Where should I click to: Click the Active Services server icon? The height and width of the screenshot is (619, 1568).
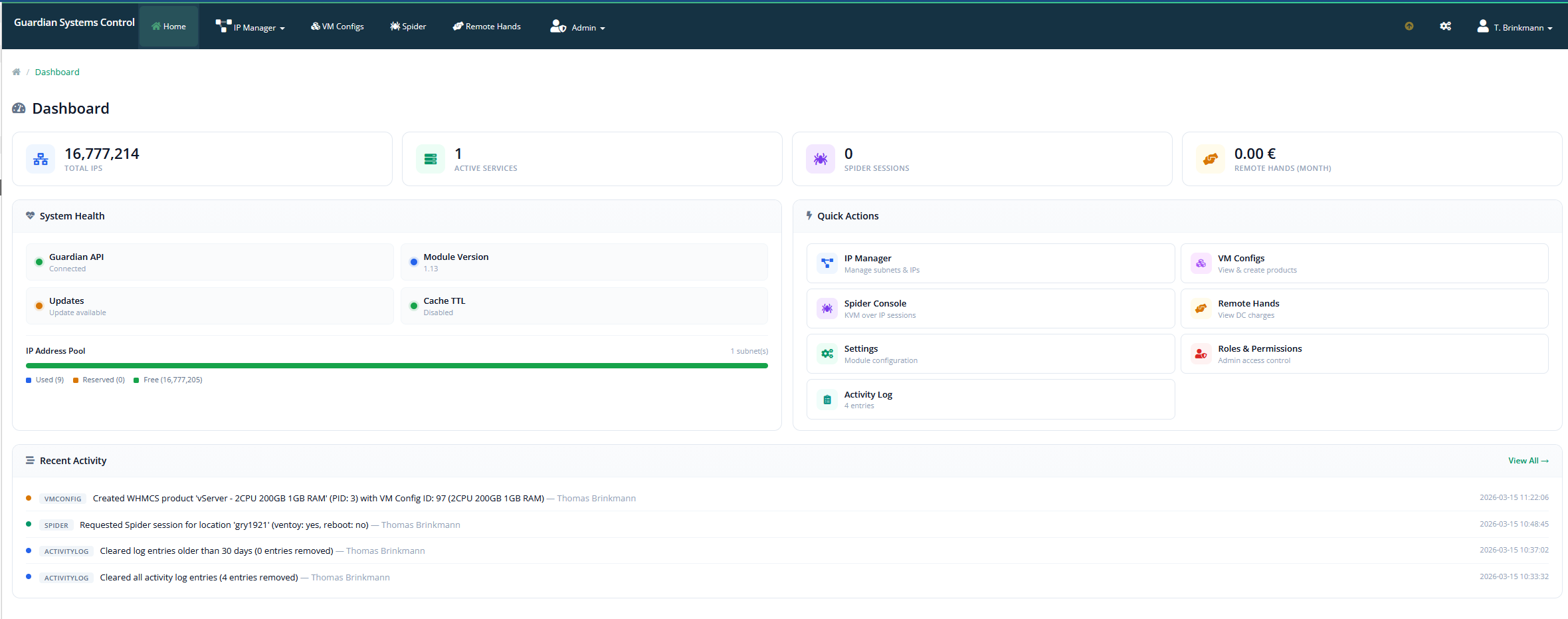coord(431,159)
